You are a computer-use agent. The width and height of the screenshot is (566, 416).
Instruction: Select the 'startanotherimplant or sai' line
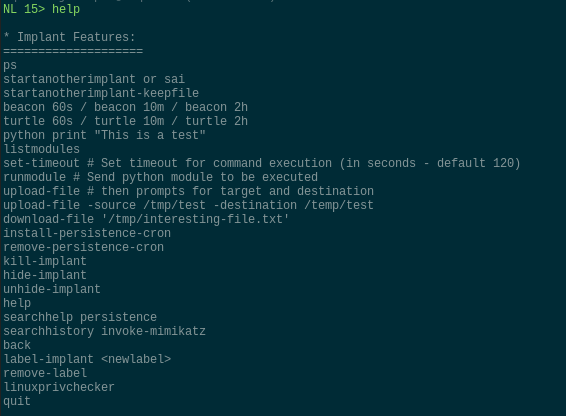pyautogui.click(x=94, y=79)
